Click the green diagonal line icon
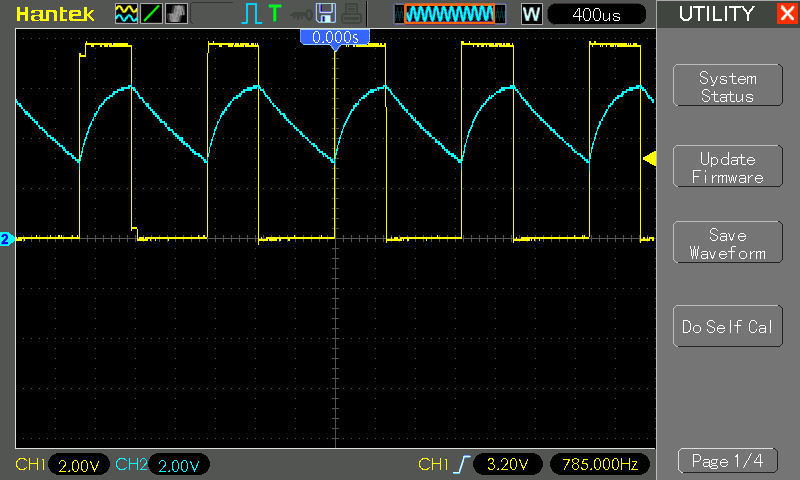800x480 pixels. [151, 14]
